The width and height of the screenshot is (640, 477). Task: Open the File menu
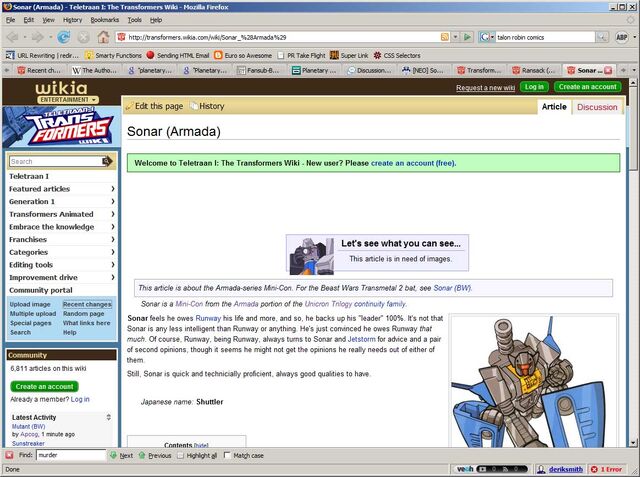11,20
